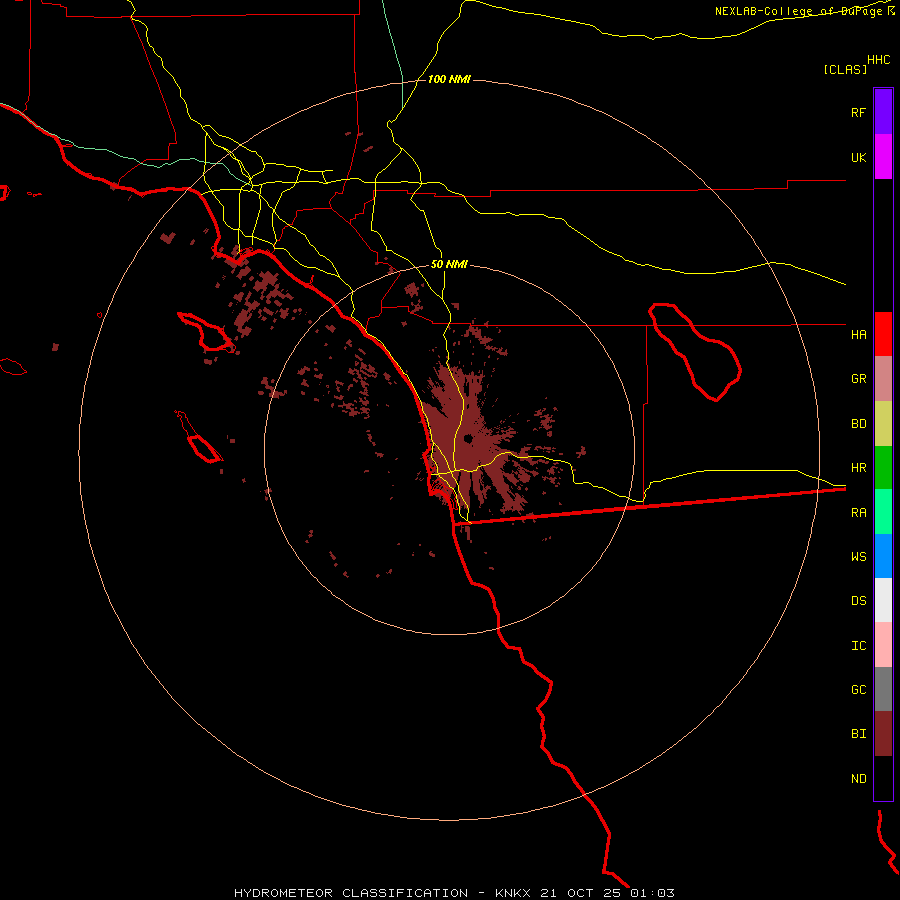Click the HYDROMETEOR CLASSIFICATION title text
Image resolution: width=900 pixels, height=900 pixels.
[351, 893]
